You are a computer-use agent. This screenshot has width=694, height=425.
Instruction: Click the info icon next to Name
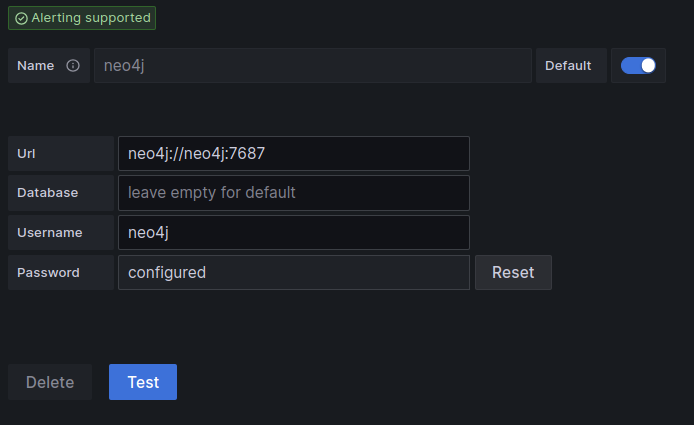[73, 66]
